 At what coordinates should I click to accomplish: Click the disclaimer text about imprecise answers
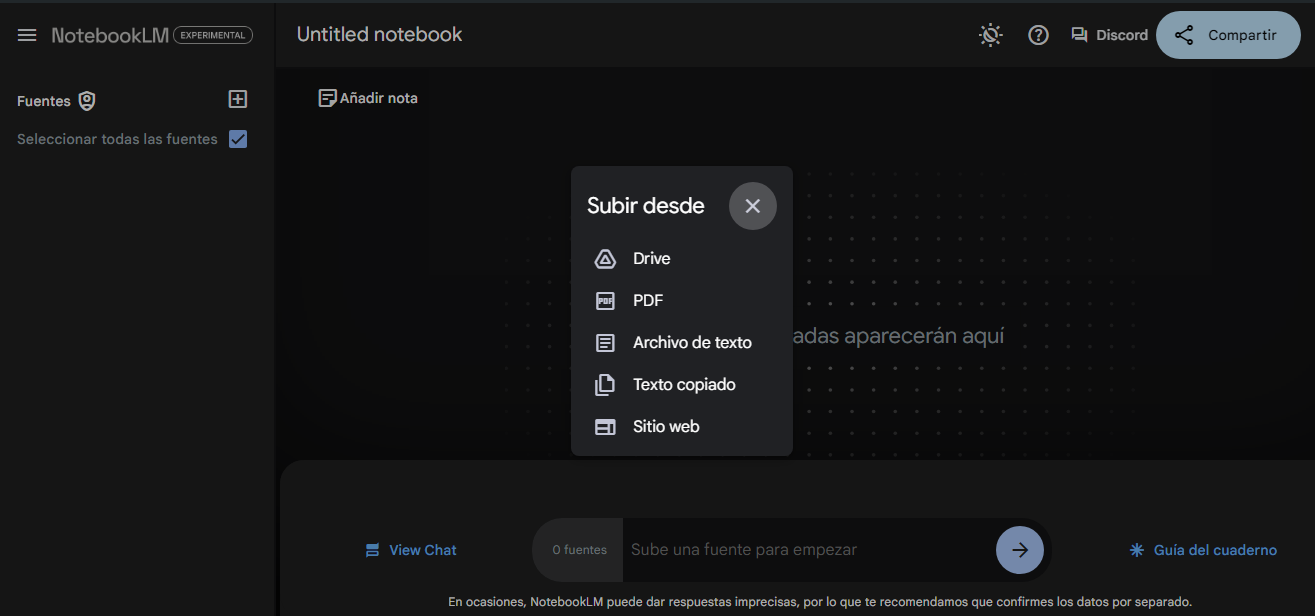[820, 602]
